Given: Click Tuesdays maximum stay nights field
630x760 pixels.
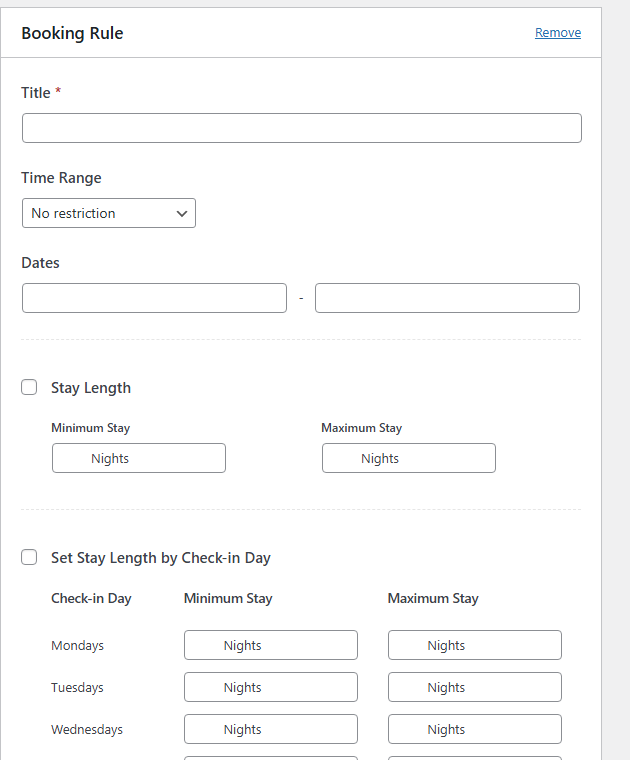Looking at the screenshot, I should coord(474,687).
